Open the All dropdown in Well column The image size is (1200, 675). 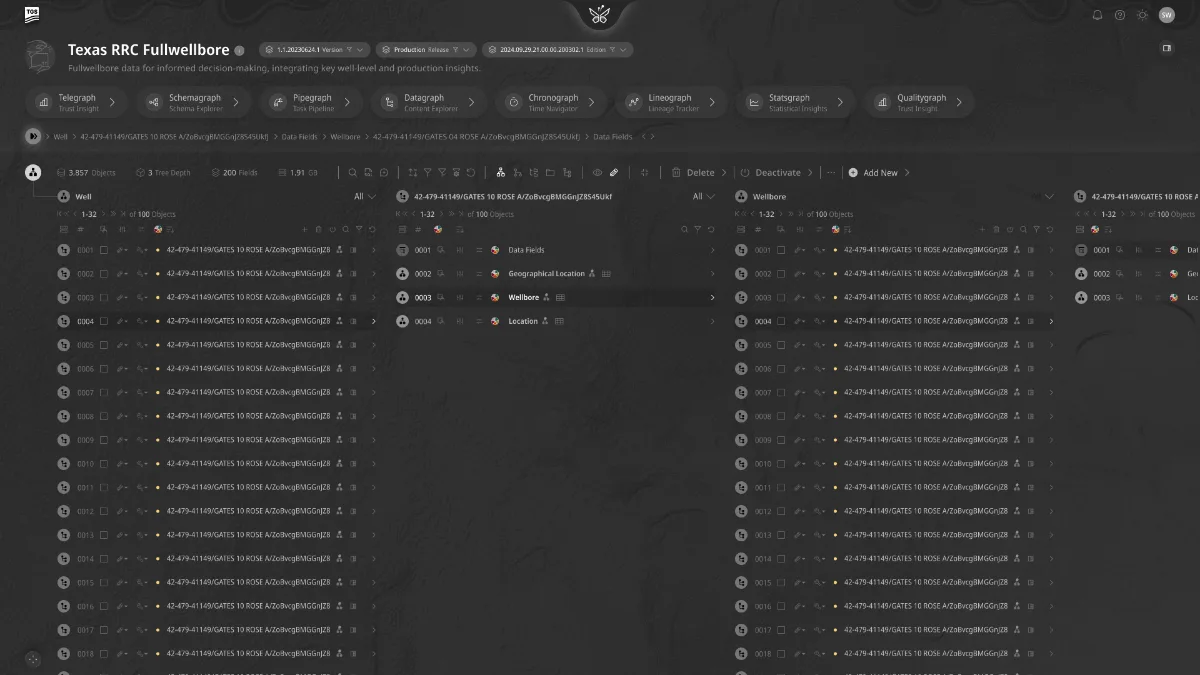pyautogui.click(x=365, y=197)
